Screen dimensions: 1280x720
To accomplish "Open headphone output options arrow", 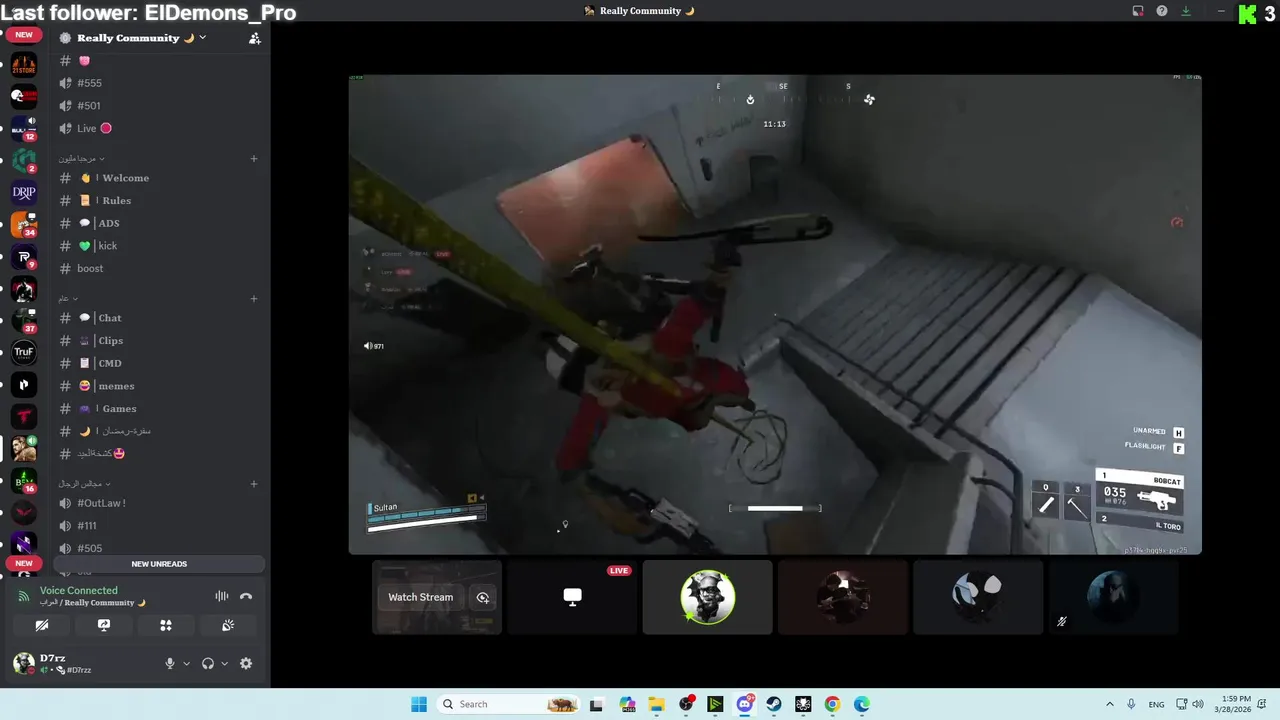I will [224, 664].
